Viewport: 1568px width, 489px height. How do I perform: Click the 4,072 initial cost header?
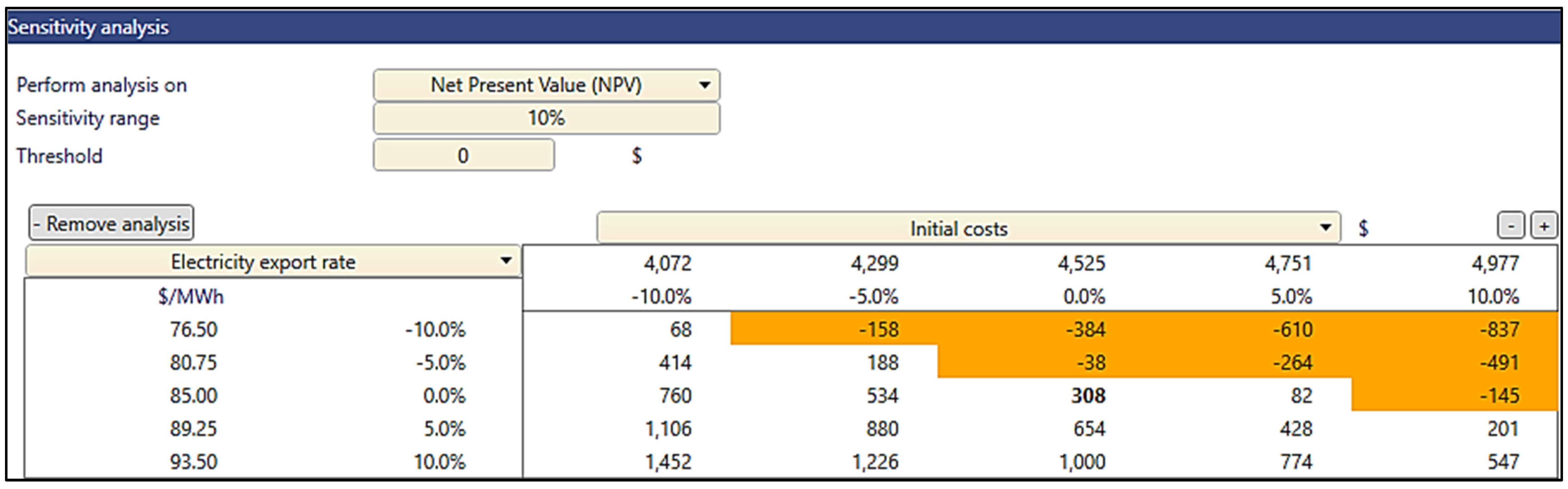[x=668, y=263]
